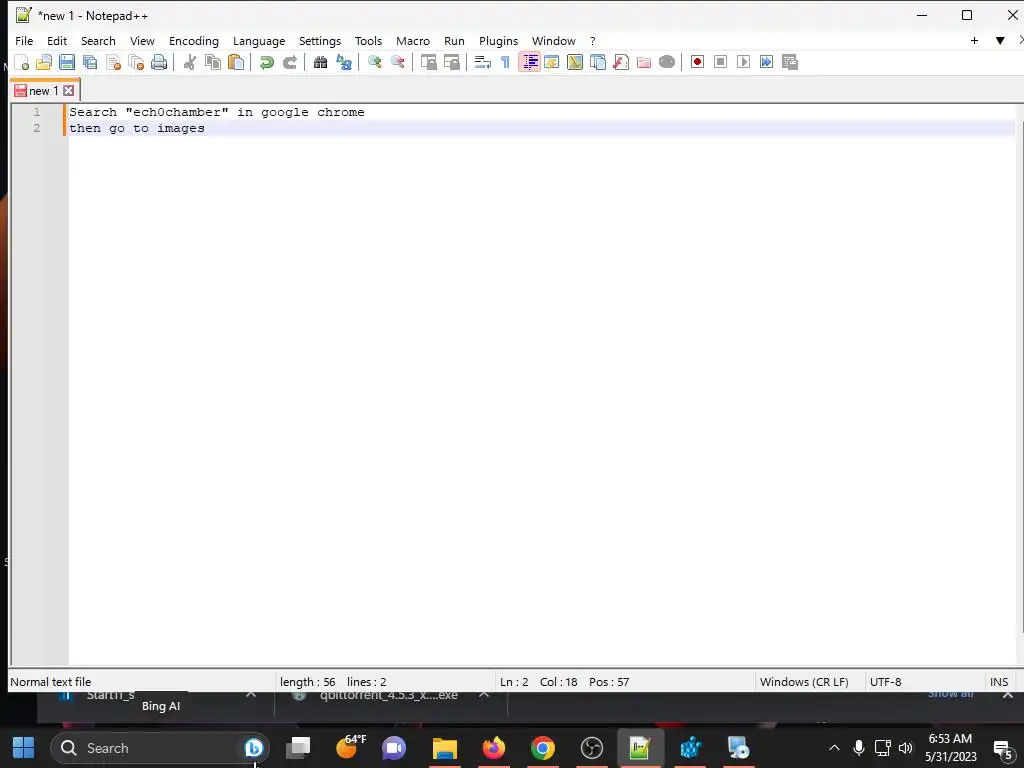This screenshot has width=1024, height=768.
Task: Open the Encoding menu
Action: [194, 40]
